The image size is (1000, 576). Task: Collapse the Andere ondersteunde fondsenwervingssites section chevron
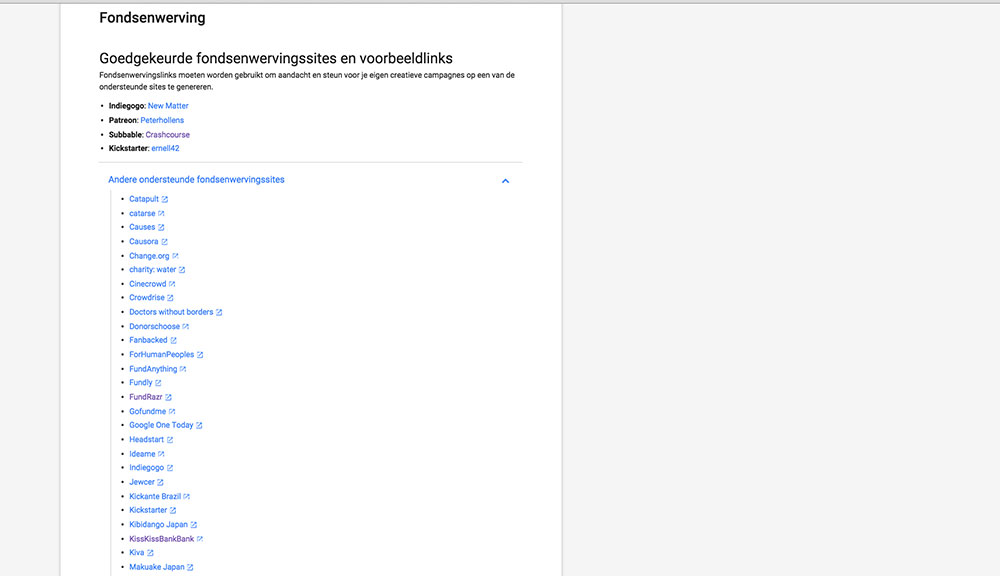(x=505, y=181)
